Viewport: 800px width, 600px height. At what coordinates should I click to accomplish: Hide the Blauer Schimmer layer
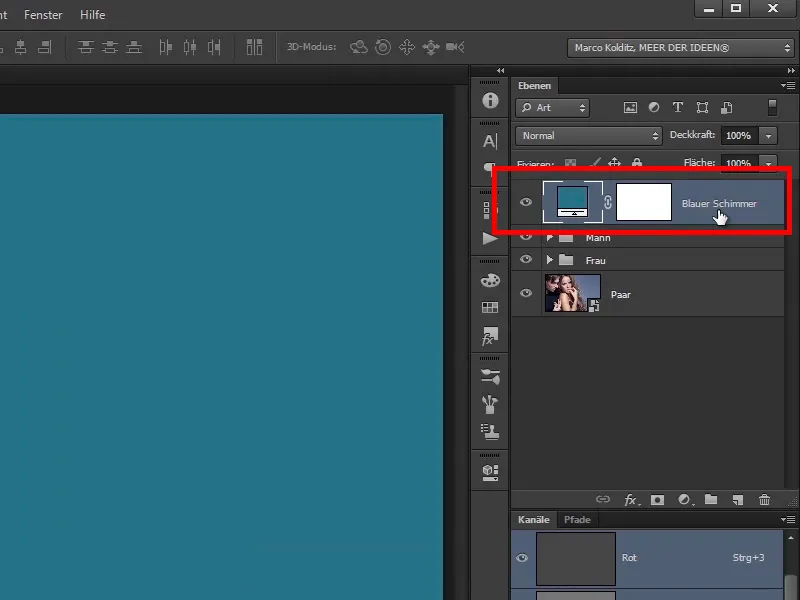tap(526, 202)
